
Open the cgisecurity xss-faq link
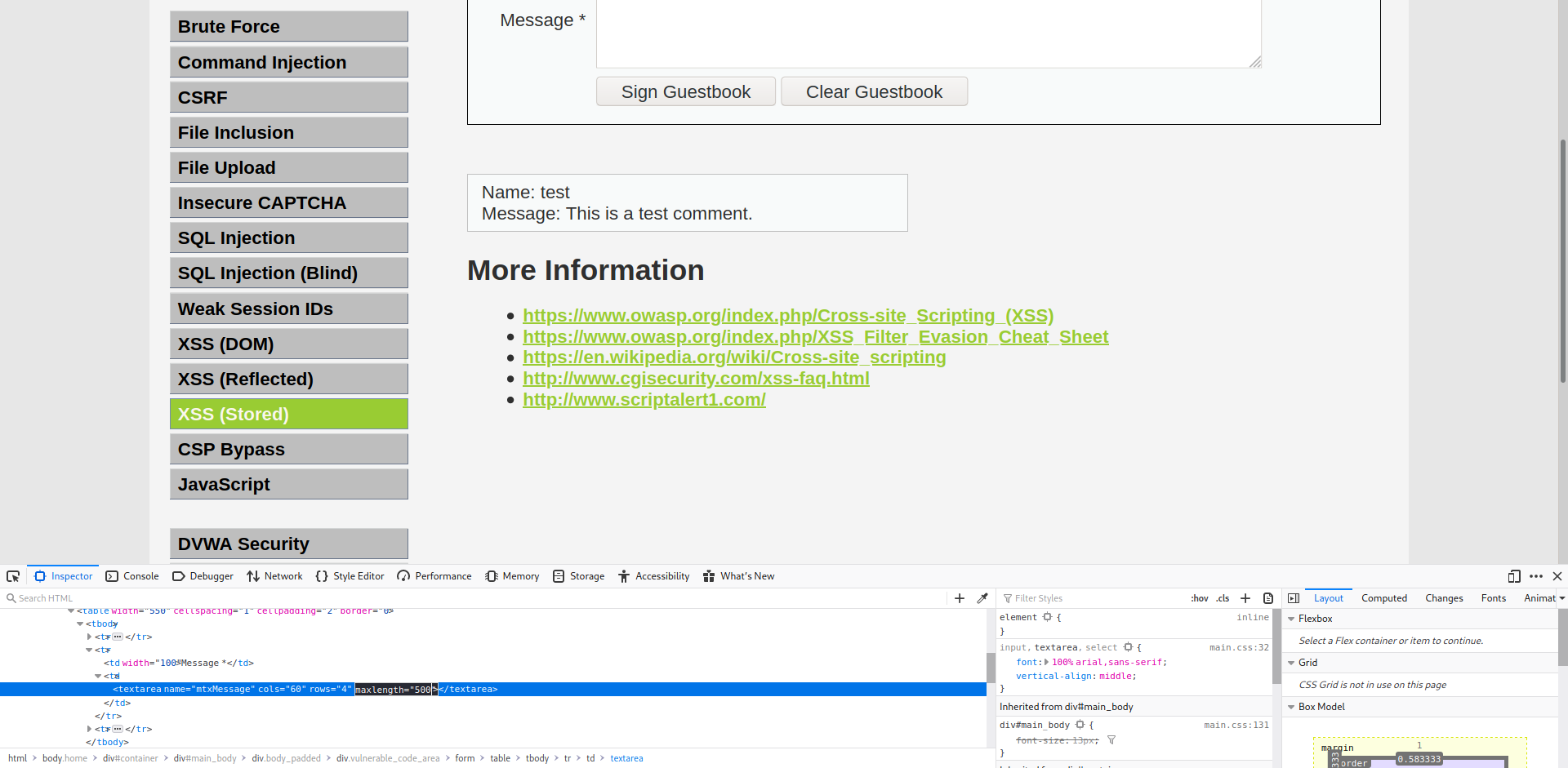696,379
